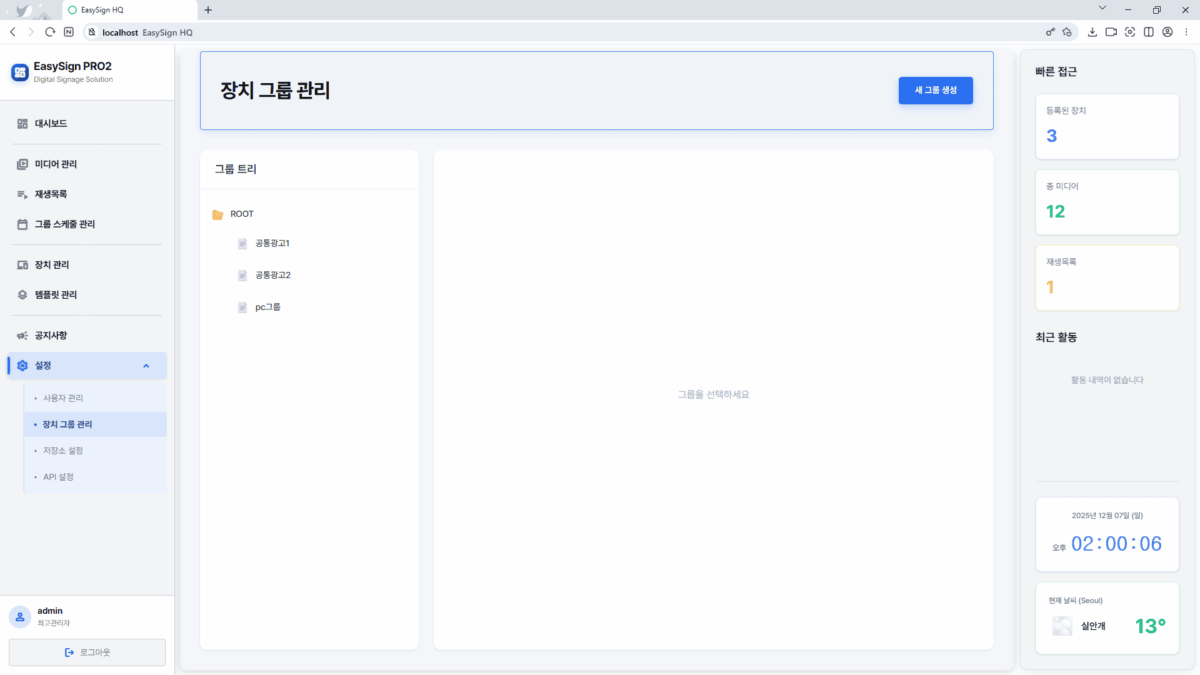The height and width of the screenshot is (675, 1200).
Task: Select 공통광고1 in group tree
Action: pyautogui.click(x=272, y=243)
